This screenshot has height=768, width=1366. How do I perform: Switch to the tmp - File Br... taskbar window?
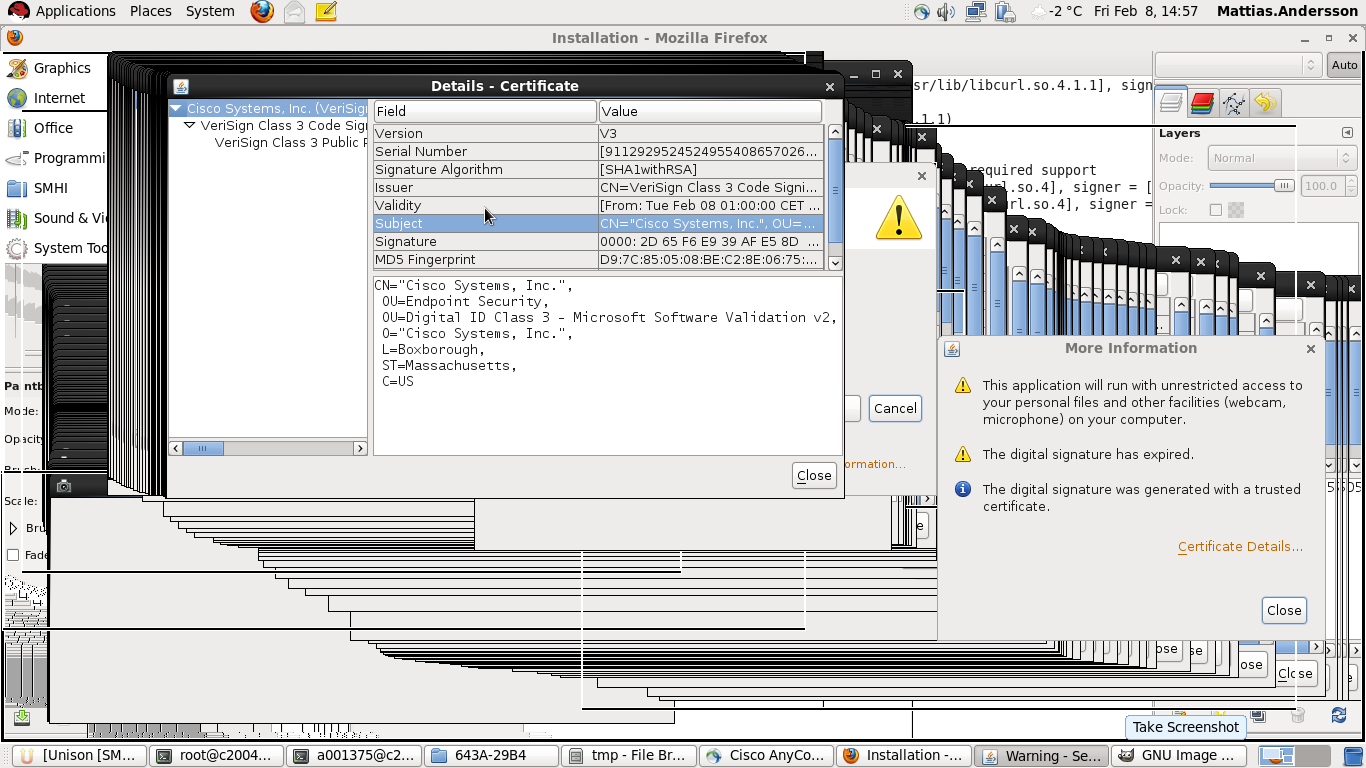628,756
